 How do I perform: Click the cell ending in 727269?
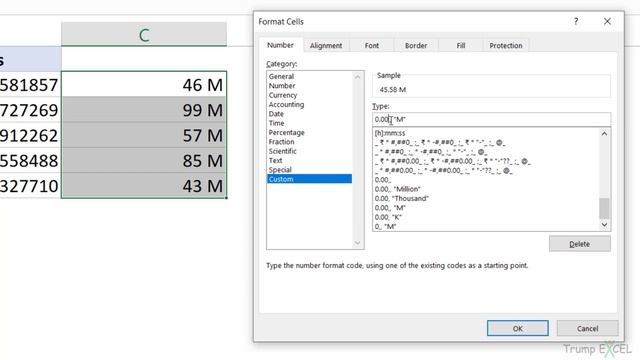30,110
